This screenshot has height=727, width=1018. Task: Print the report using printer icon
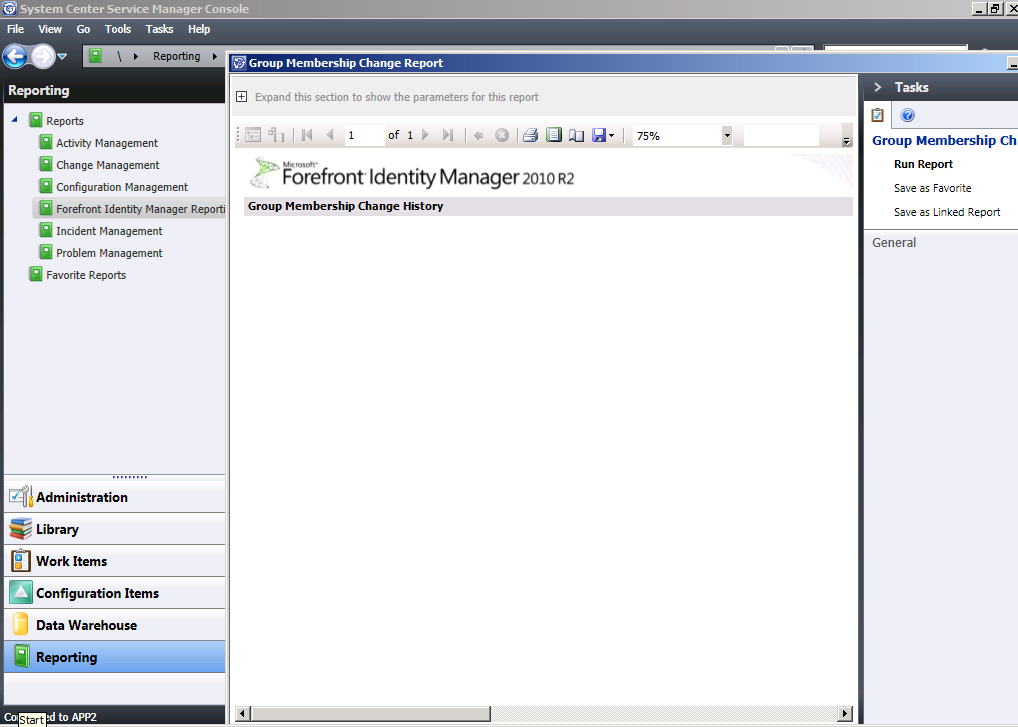tap(530, 135)
